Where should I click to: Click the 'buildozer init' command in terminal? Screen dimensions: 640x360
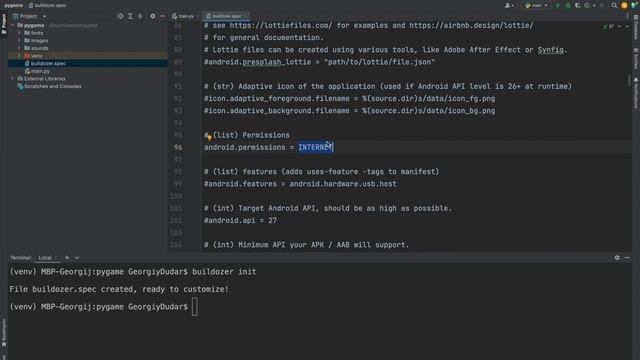coord(224,272)
